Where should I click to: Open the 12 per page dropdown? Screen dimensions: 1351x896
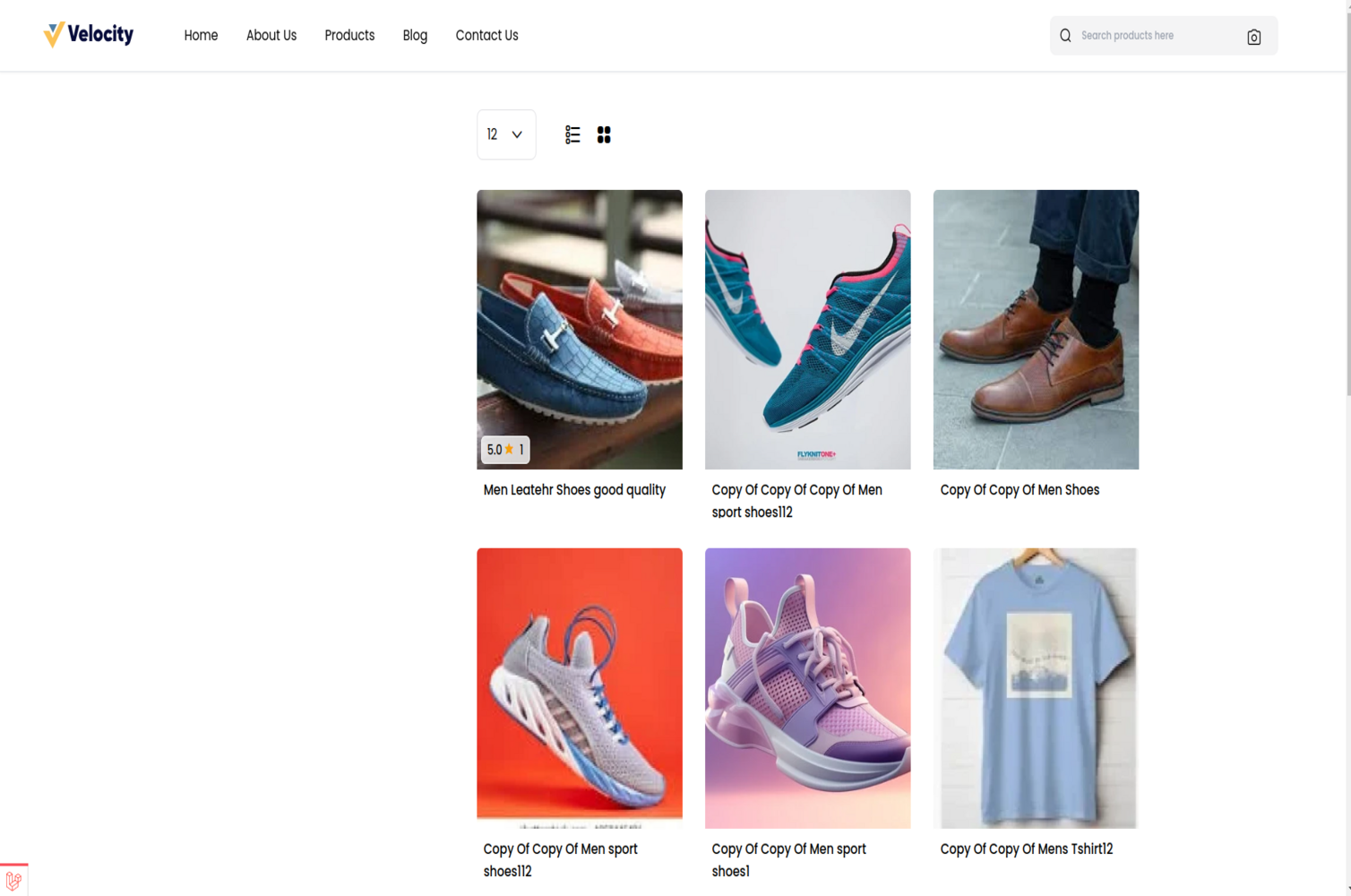coord(505,134)
